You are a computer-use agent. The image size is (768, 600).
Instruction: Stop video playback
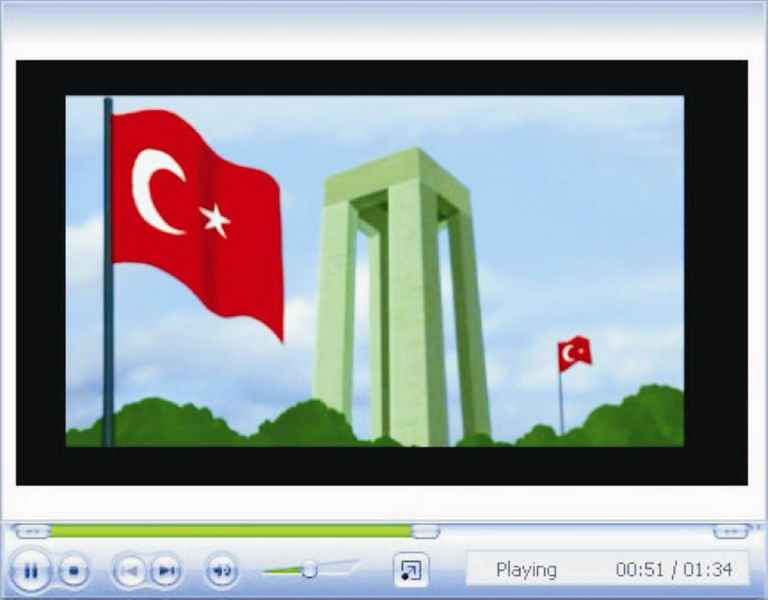click(x=73, y=571)
